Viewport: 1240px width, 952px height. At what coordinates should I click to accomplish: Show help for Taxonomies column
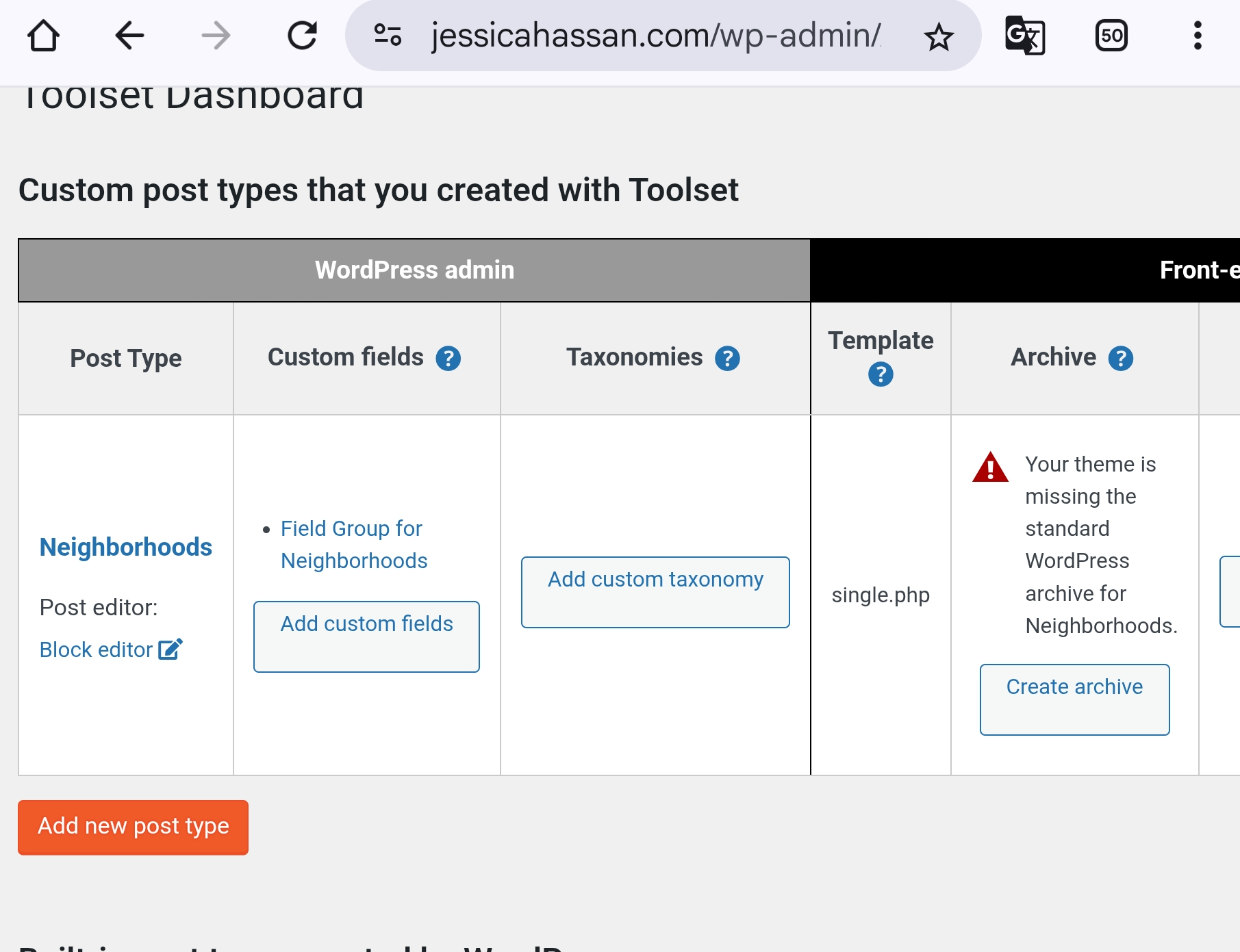pyautogui.click(x=727, y=358)
